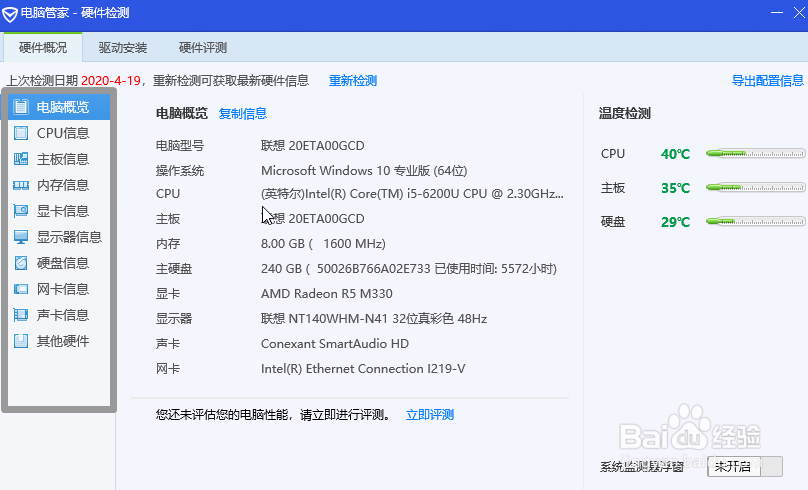Click the 内存信息 memory icon
This screenshot has width=808, height=490.
(21, 185)
